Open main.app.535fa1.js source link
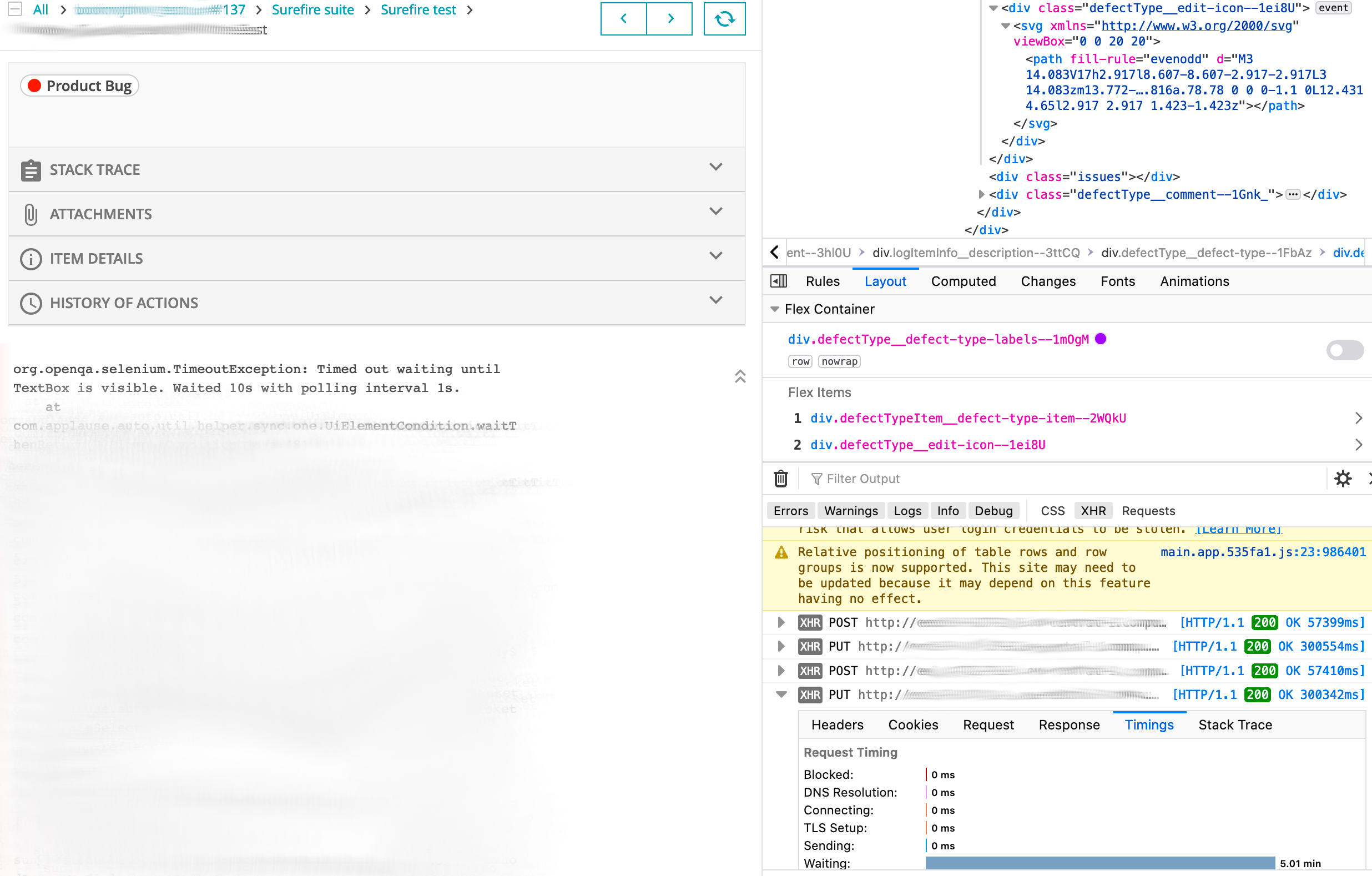Screen dimensions: 1372x876 pyautogui.click(x=1263, y=552)
